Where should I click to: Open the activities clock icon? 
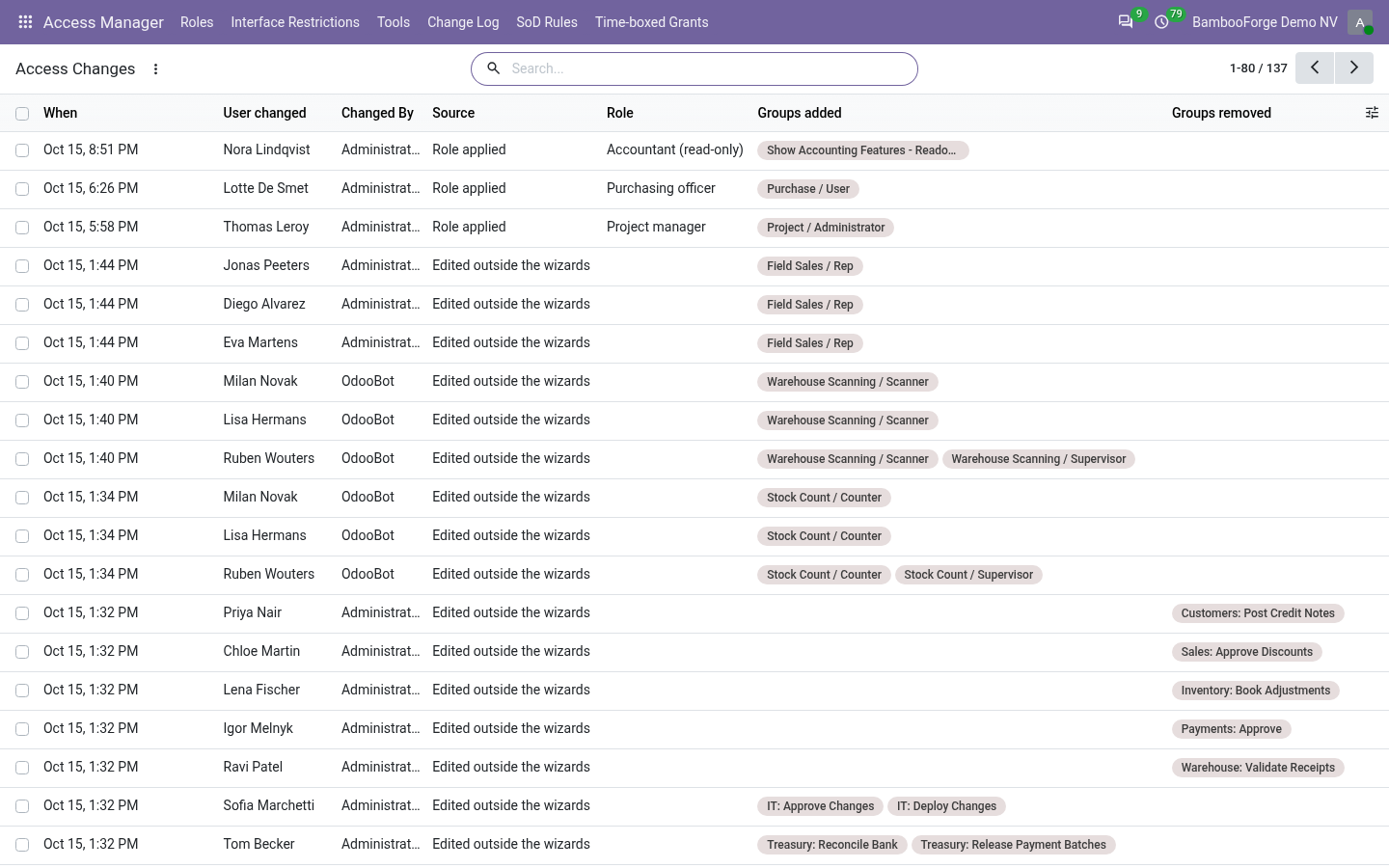[1161, 21]
